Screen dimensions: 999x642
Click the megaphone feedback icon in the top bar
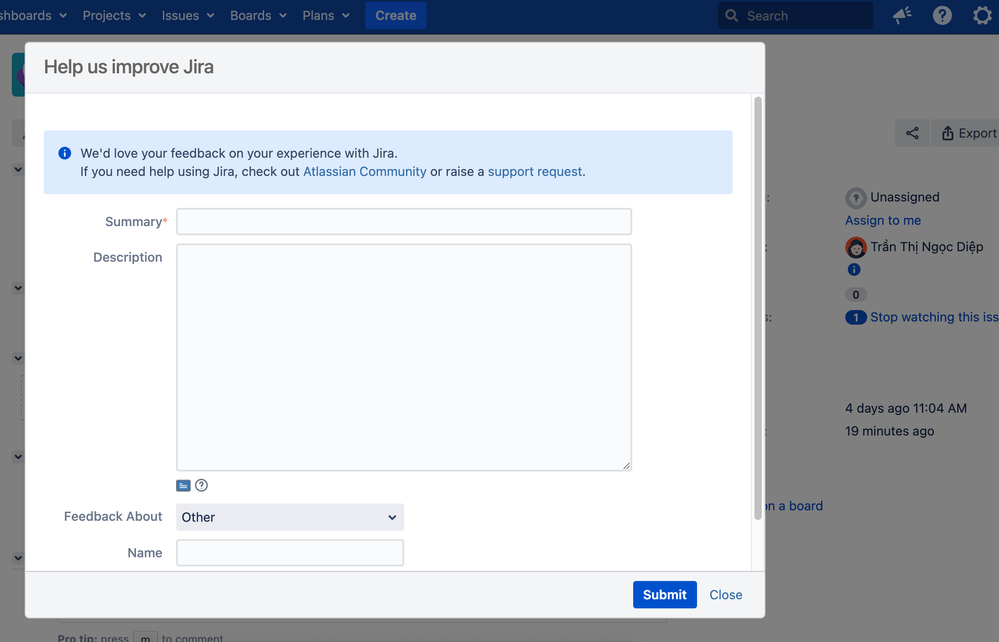click(x=902, y=15)
